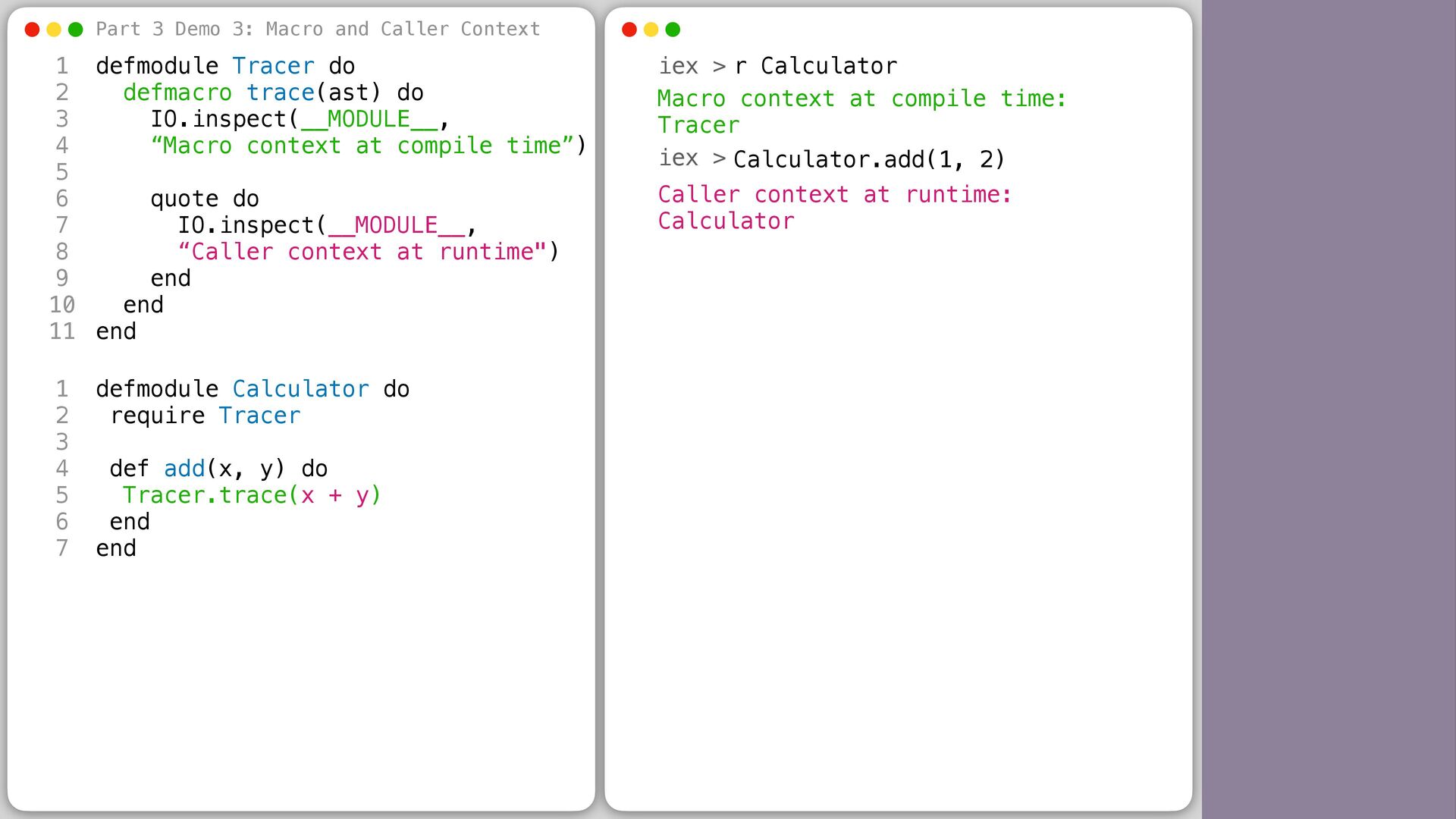Click the green zoom dot of left window
Viewport: 1456px width, 819px height.
point(75,30)
